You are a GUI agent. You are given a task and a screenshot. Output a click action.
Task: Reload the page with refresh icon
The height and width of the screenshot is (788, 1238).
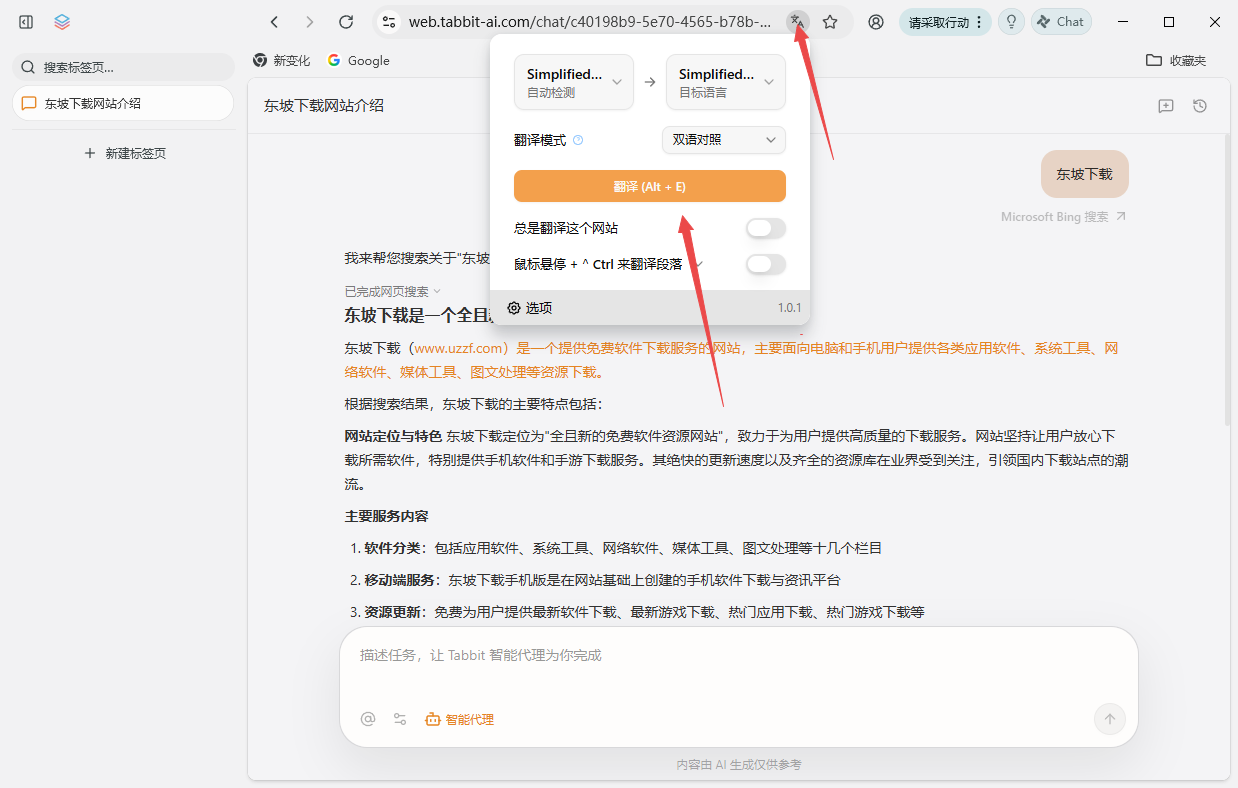pos(346,22)
